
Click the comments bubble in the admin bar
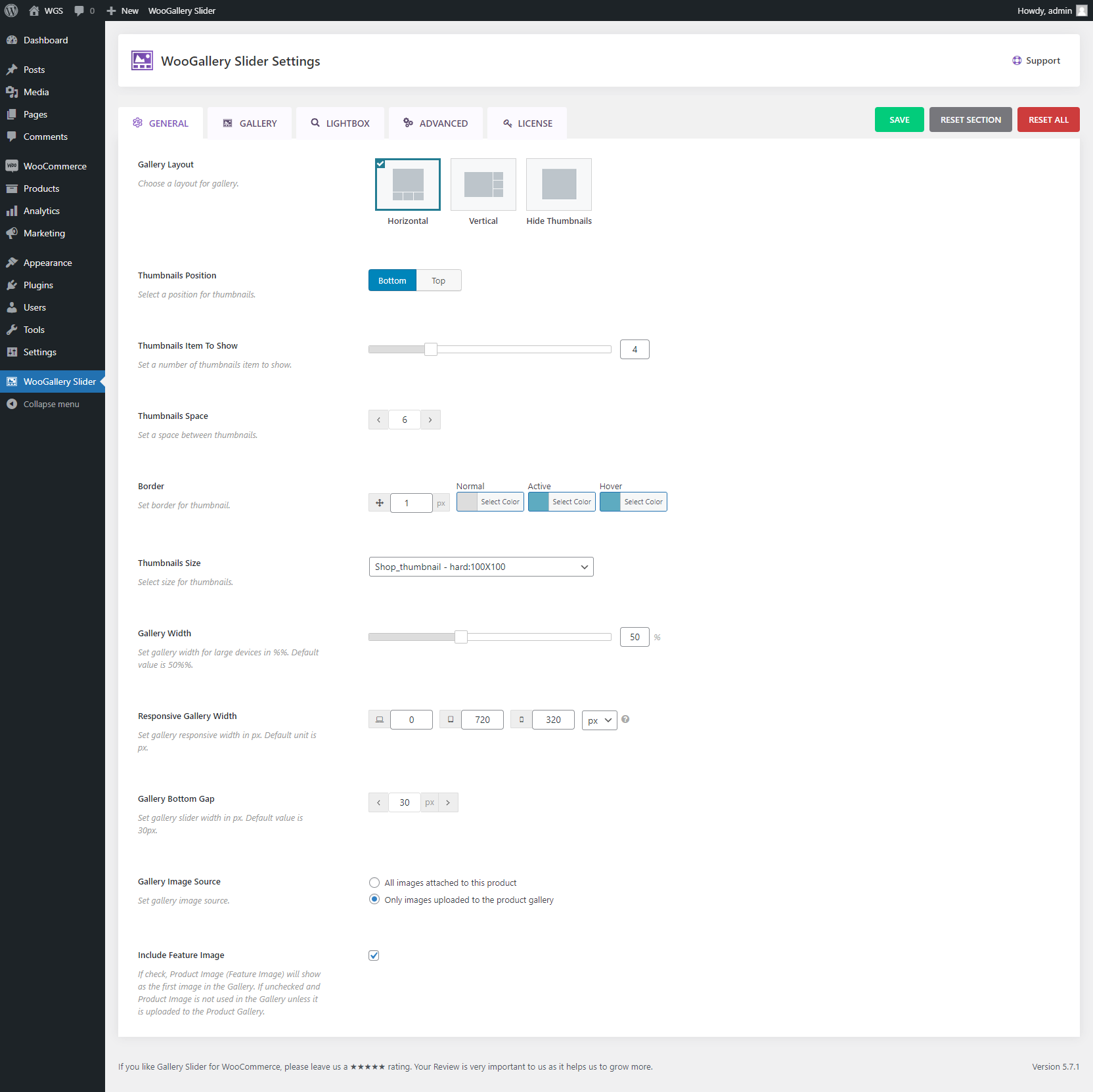79,11
